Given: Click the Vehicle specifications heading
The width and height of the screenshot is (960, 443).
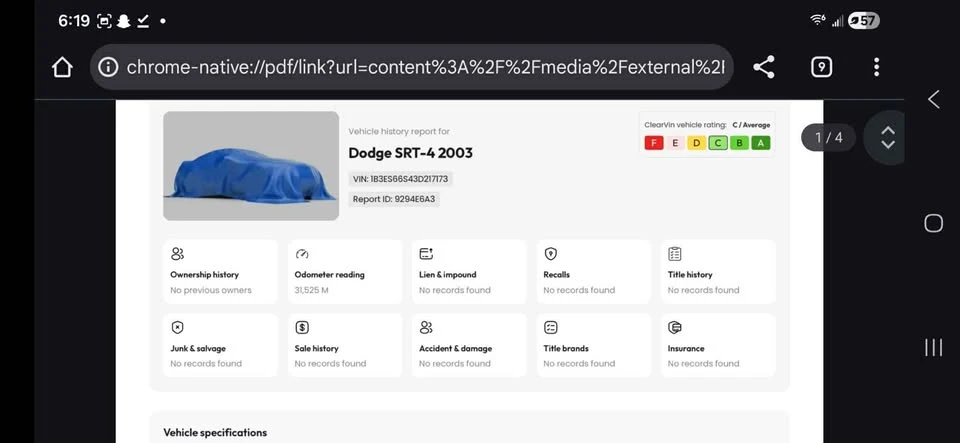Looking at the screenshot, I should (x=215, y=433).
